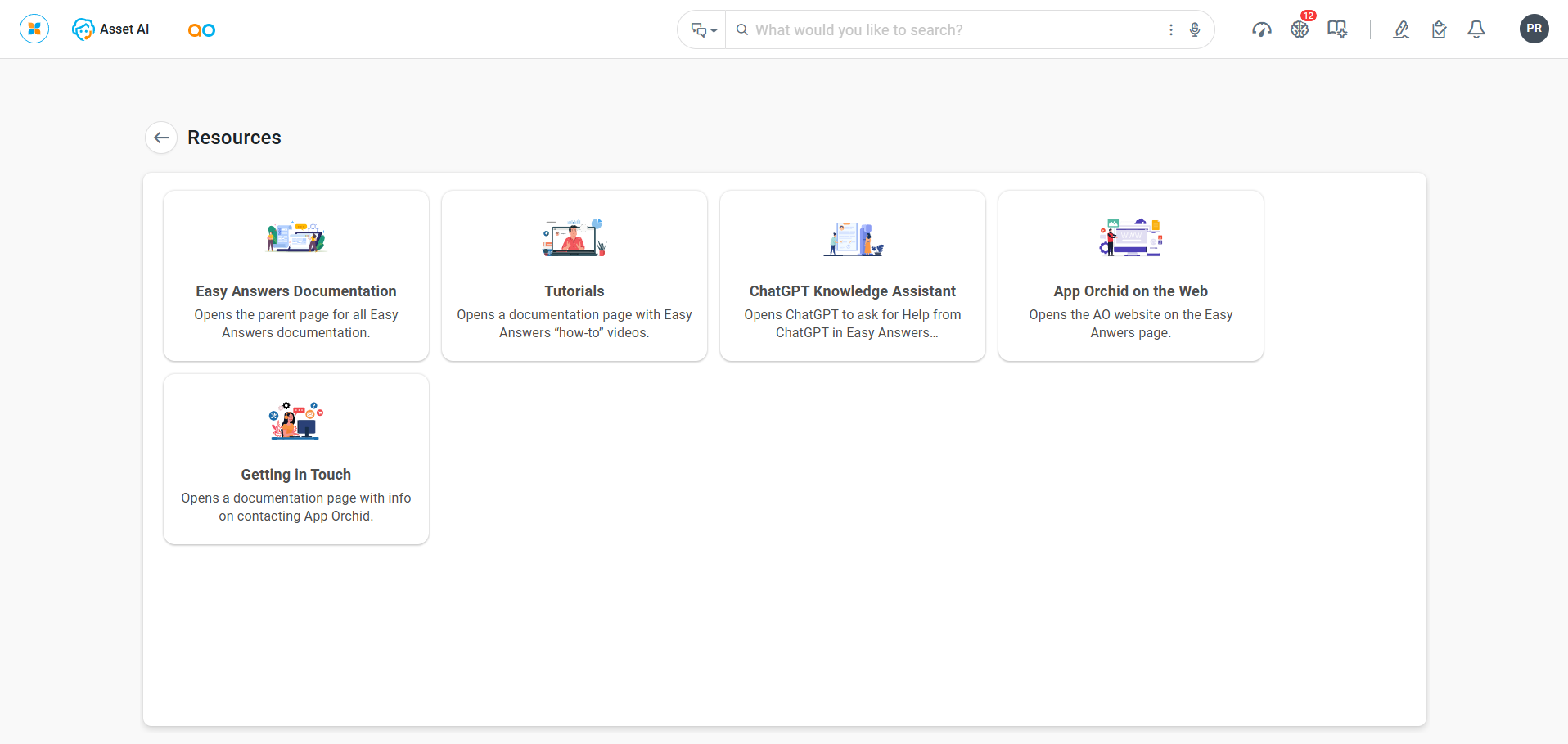Click the search input field
This screenshot has height=744, width=1568.
click(949, 30)
